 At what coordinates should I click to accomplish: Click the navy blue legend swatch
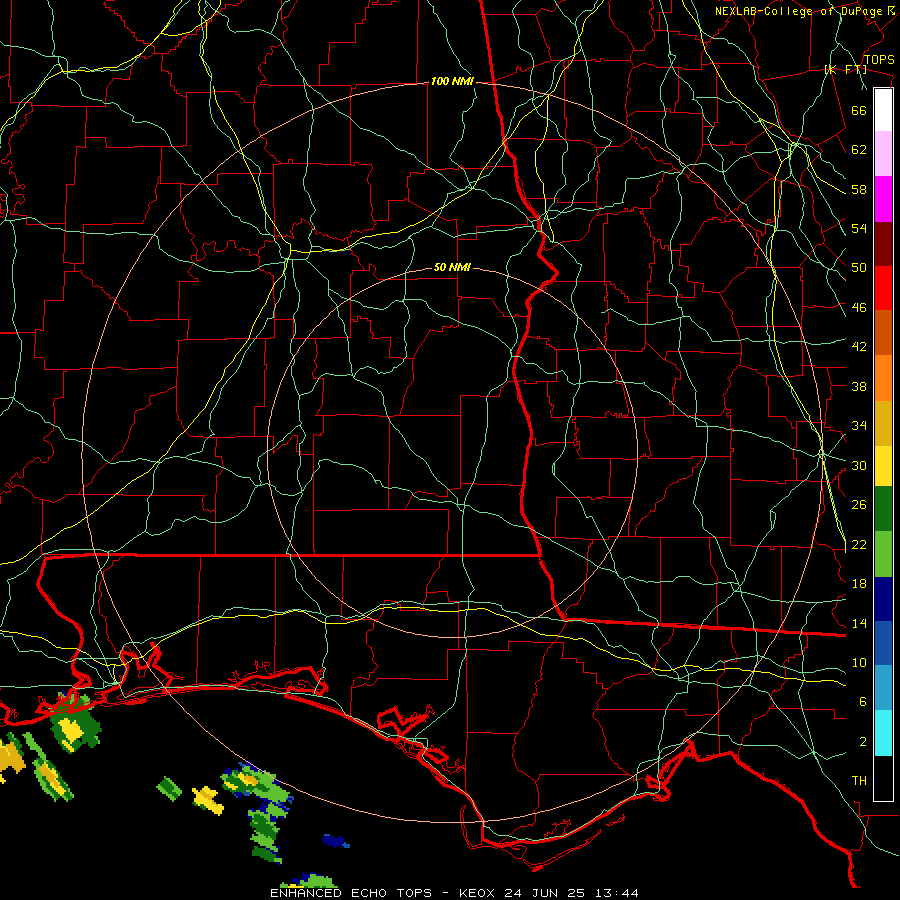pos(883,599)
